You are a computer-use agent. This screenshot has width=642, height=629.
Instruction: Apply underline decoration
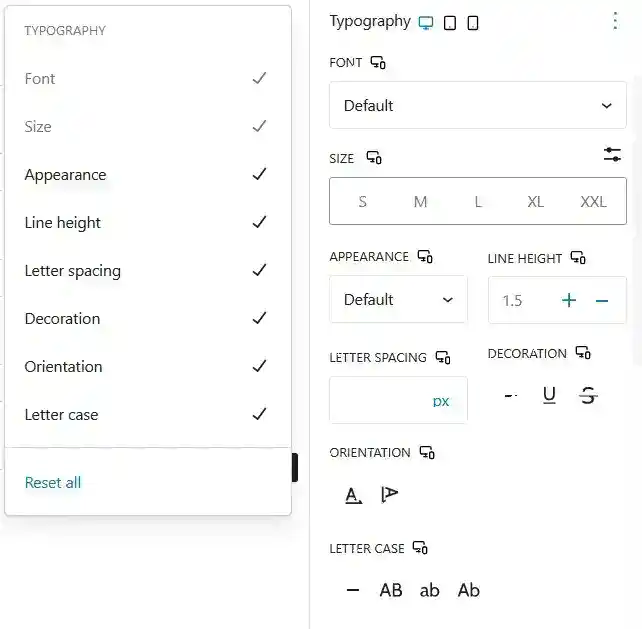click(x=549, y=395)
